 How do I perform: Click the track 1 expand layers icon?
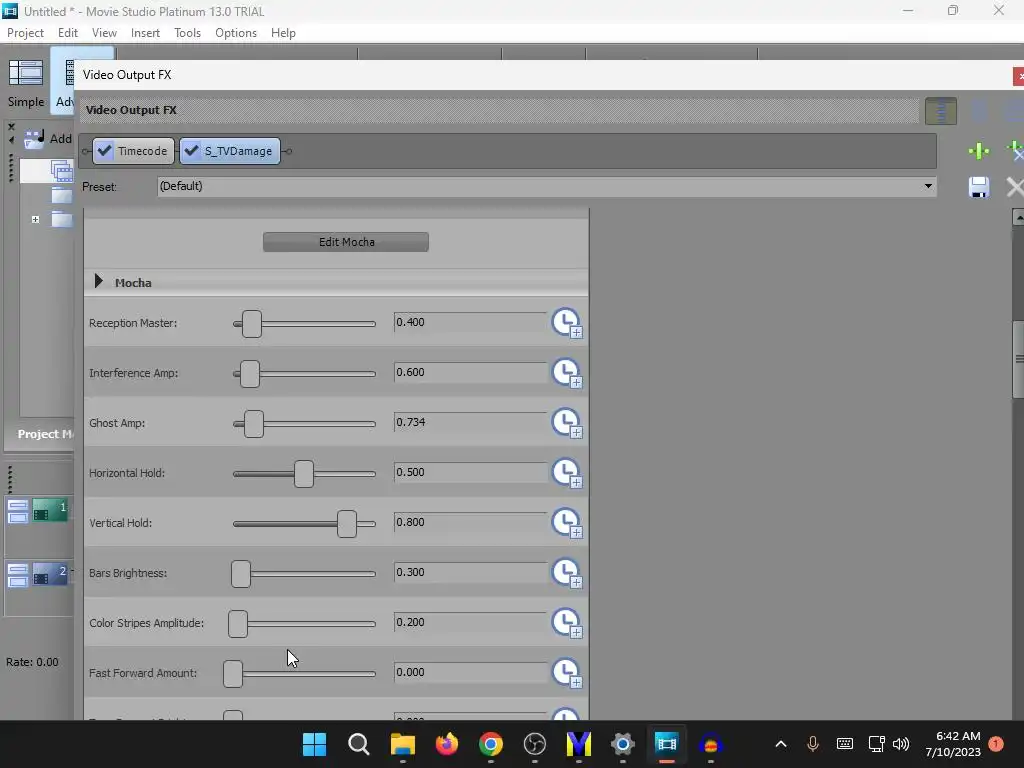point(18,511)
